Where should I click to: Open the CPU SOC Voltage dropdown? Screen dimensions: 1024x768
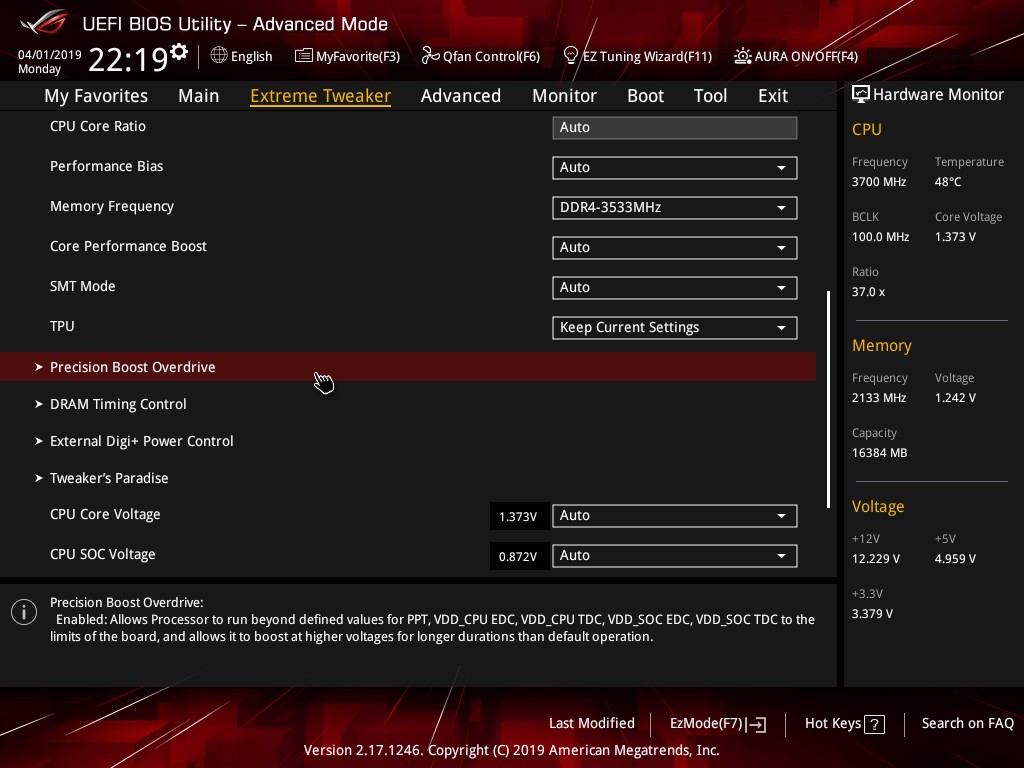click(x=675, y=556)
